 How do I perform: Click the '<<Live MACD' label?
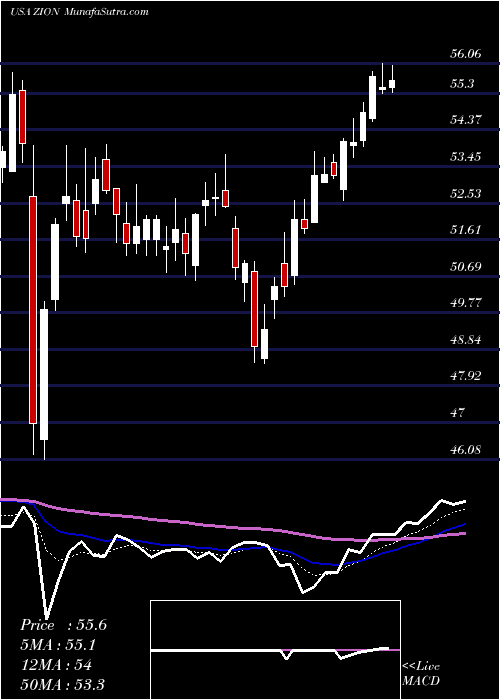tap(421, 674)
